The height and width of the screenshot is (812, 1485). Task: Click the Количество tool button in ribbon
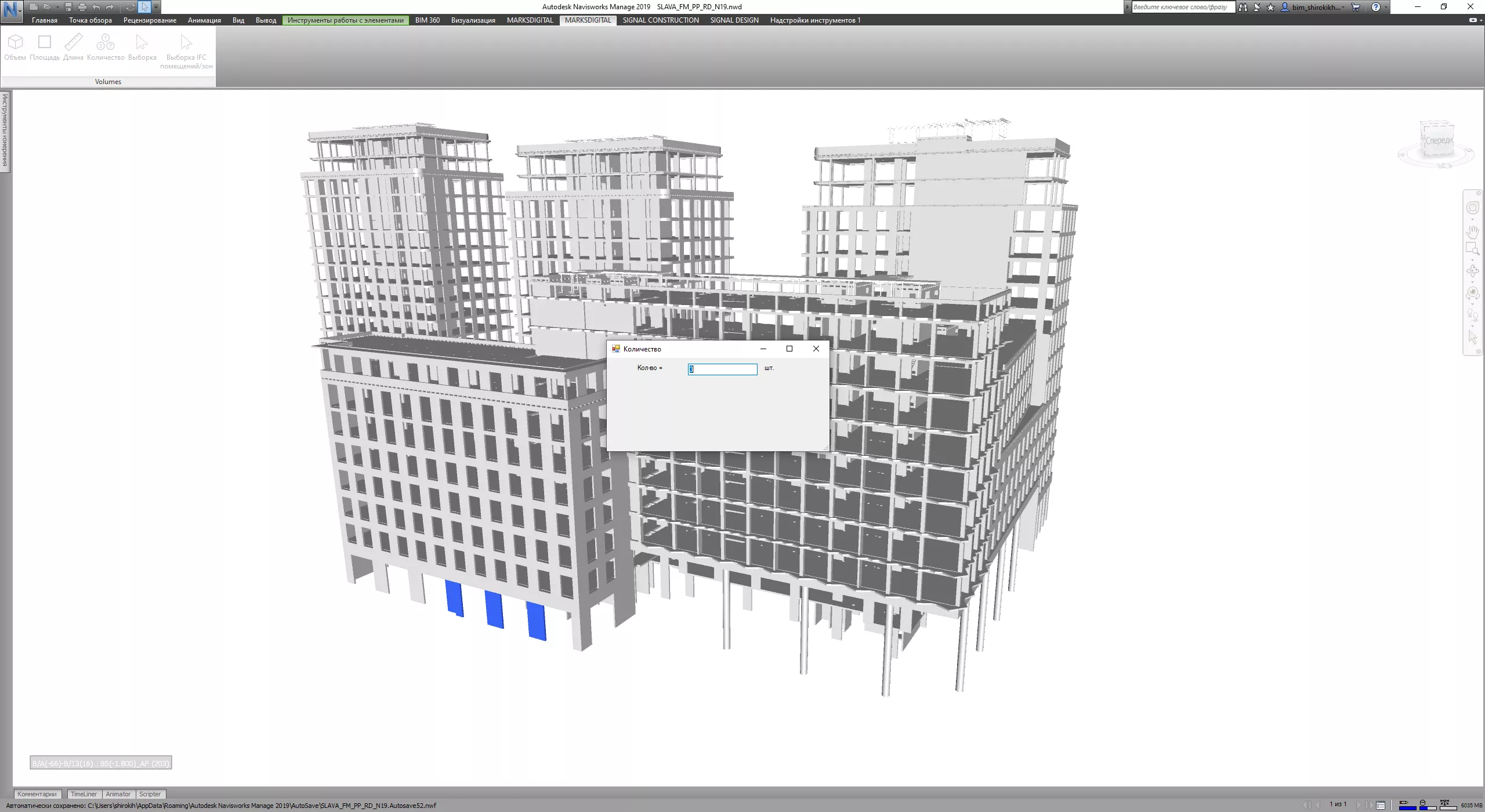click(106, 48)
